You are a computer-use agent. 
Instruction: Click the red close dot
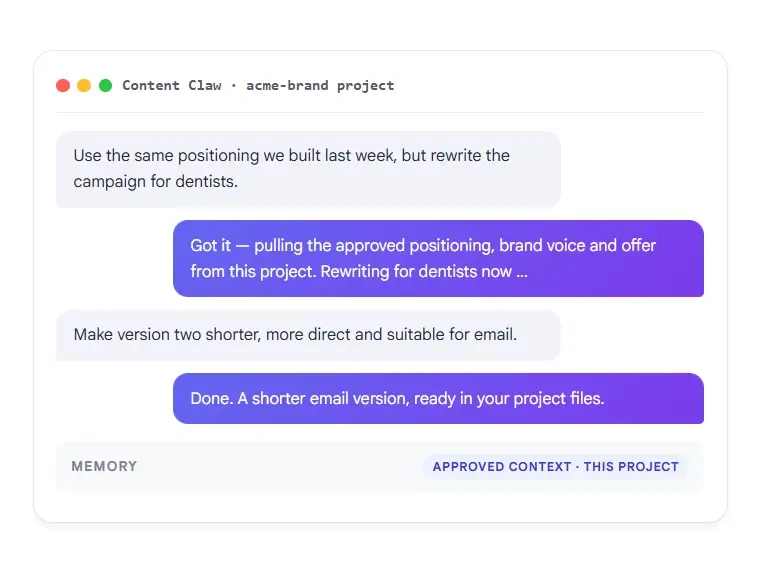[63, 86]
